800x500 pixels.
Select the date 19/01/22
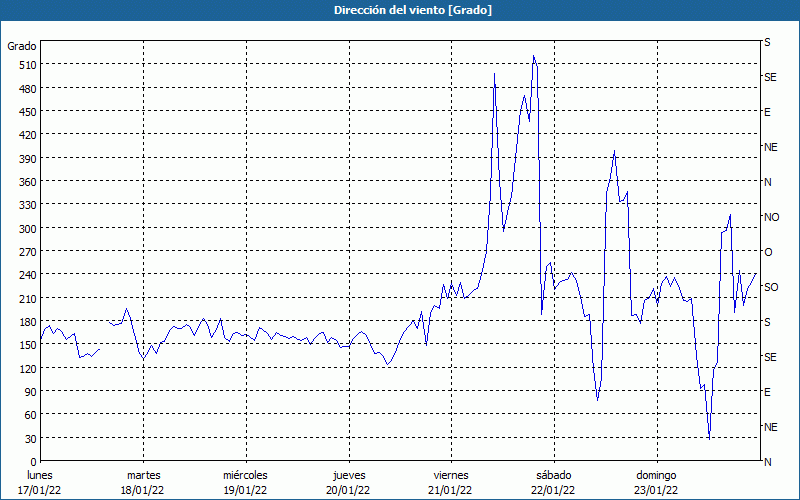click(245, 490)
